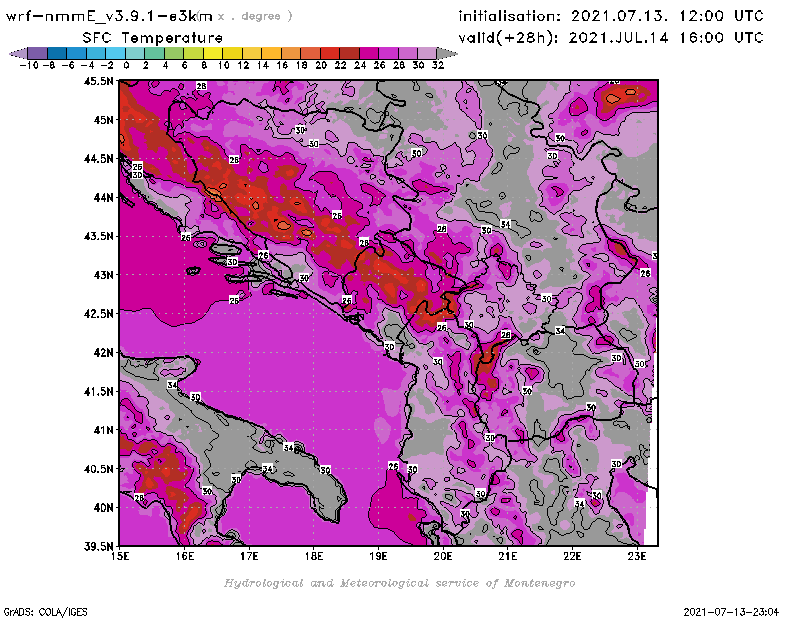The image size is (800, 618).
Task: Click the "initialisation: 2021.07.13. 12:00 UTC" line
Action: tap(611, 16)
